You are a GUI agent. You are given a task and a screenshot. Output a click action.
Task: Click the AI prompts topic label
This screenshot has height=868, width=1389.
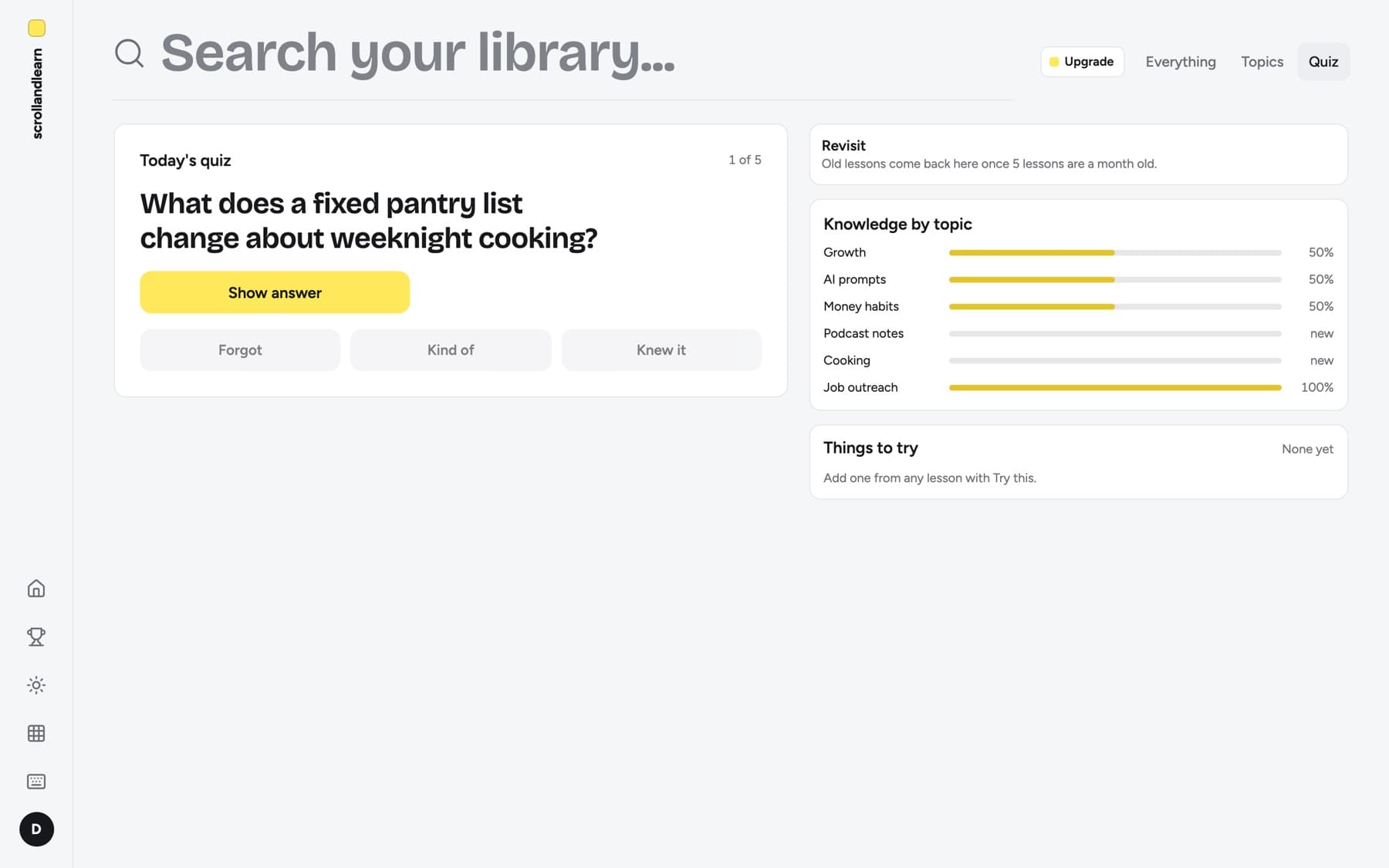pos(854,279)
